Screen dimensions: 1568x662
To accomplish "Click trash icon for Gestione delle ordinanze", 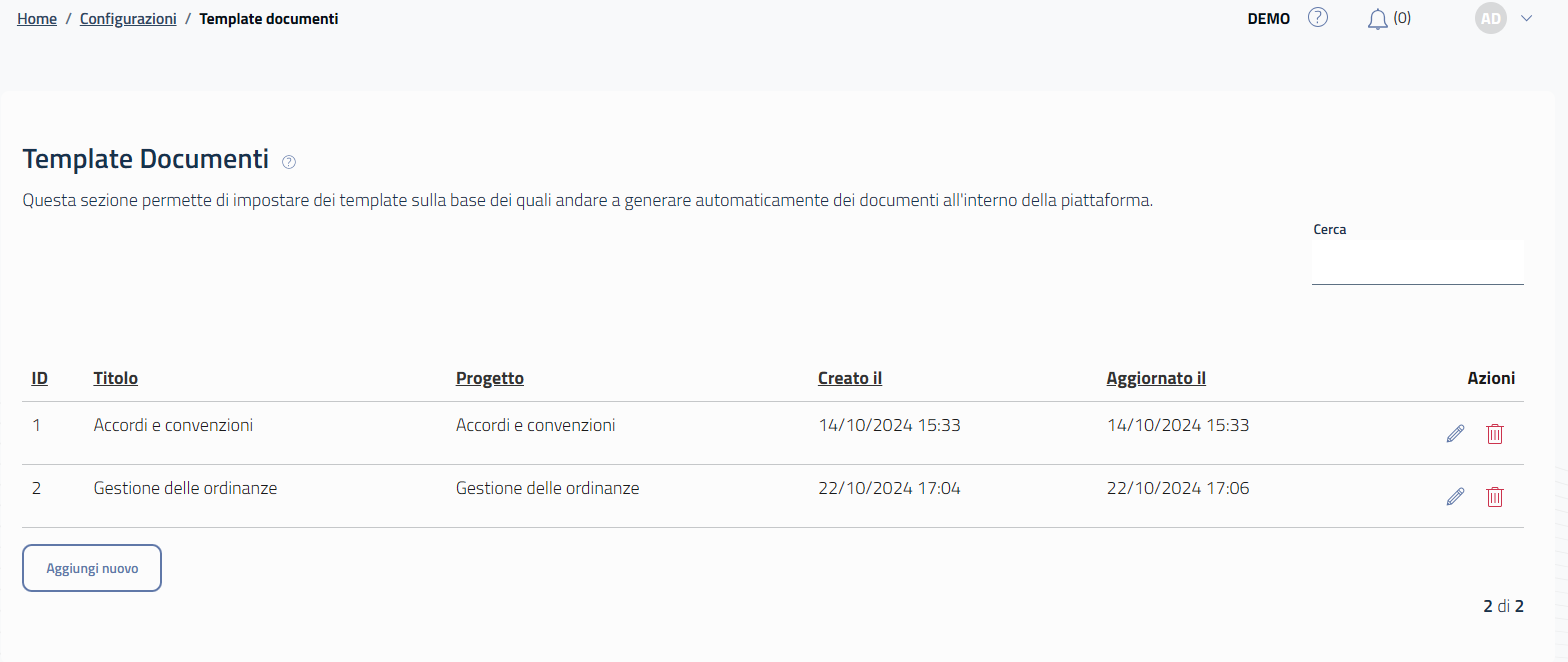I will pyautogui.click(x=1495, y=496).
